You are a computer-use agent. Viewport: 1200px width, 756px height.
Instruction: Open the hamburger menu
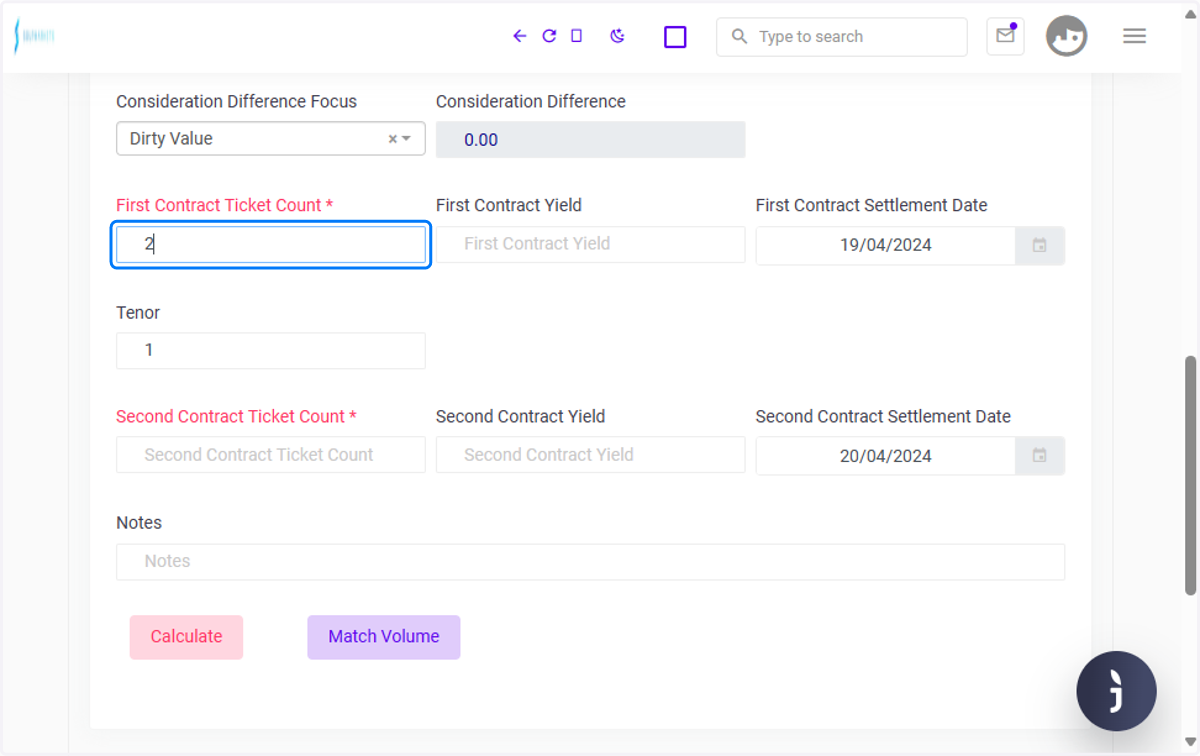(1134, 36)
